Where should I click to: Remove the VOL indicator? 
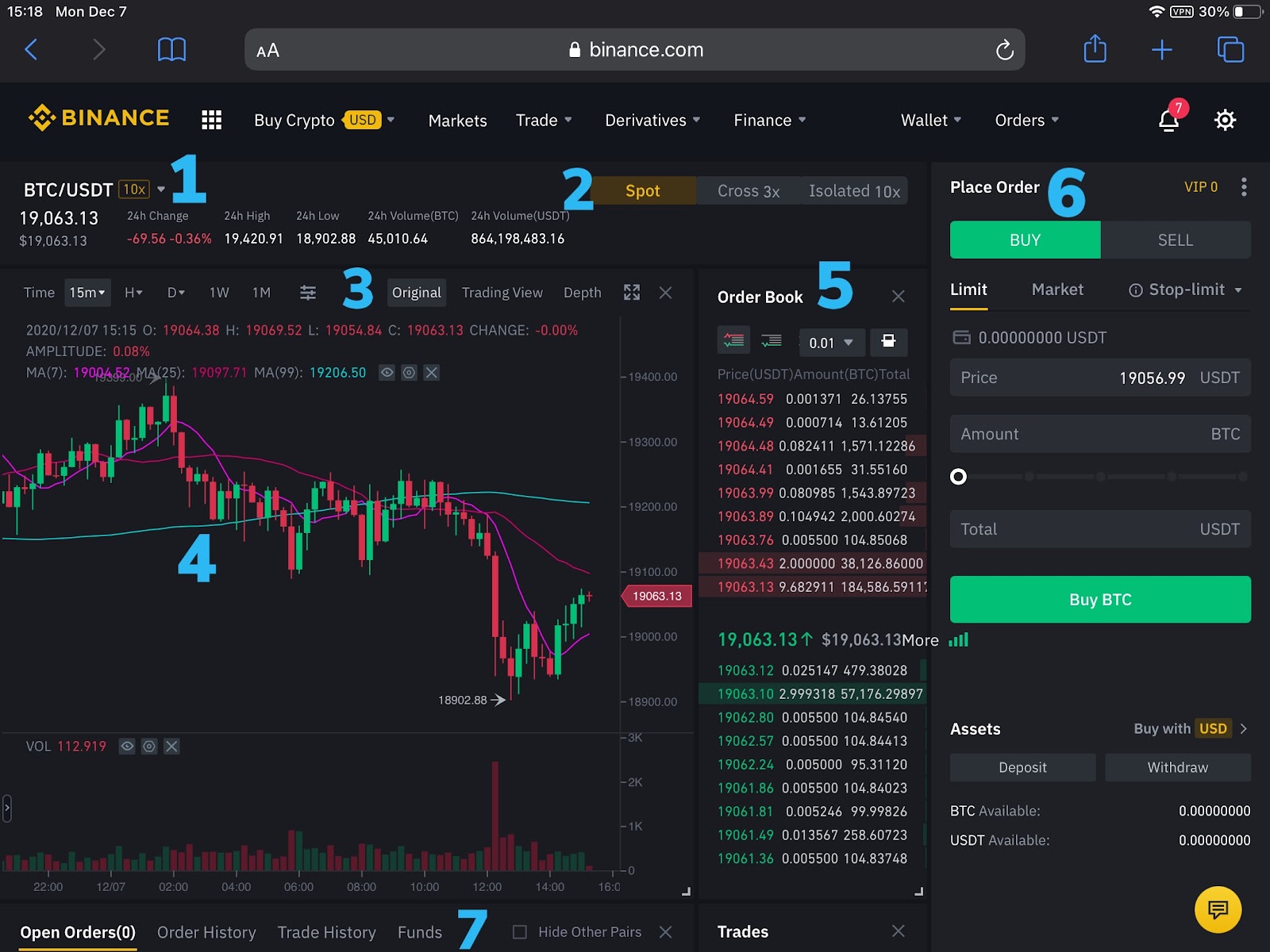[171, 747]
